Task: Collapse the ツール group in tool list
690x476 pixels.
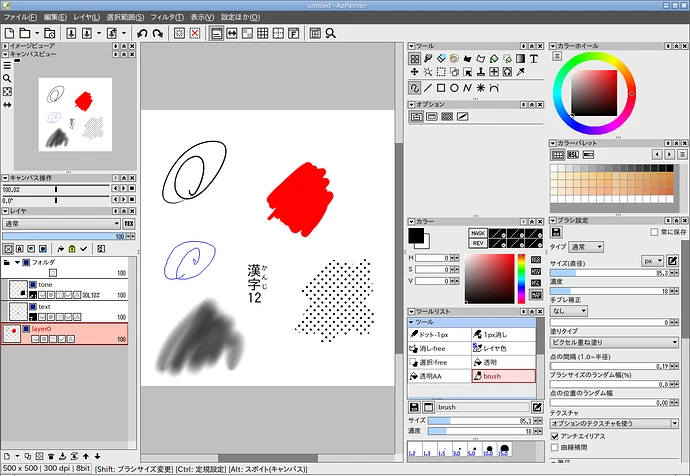Action: [x=411, y=322]
